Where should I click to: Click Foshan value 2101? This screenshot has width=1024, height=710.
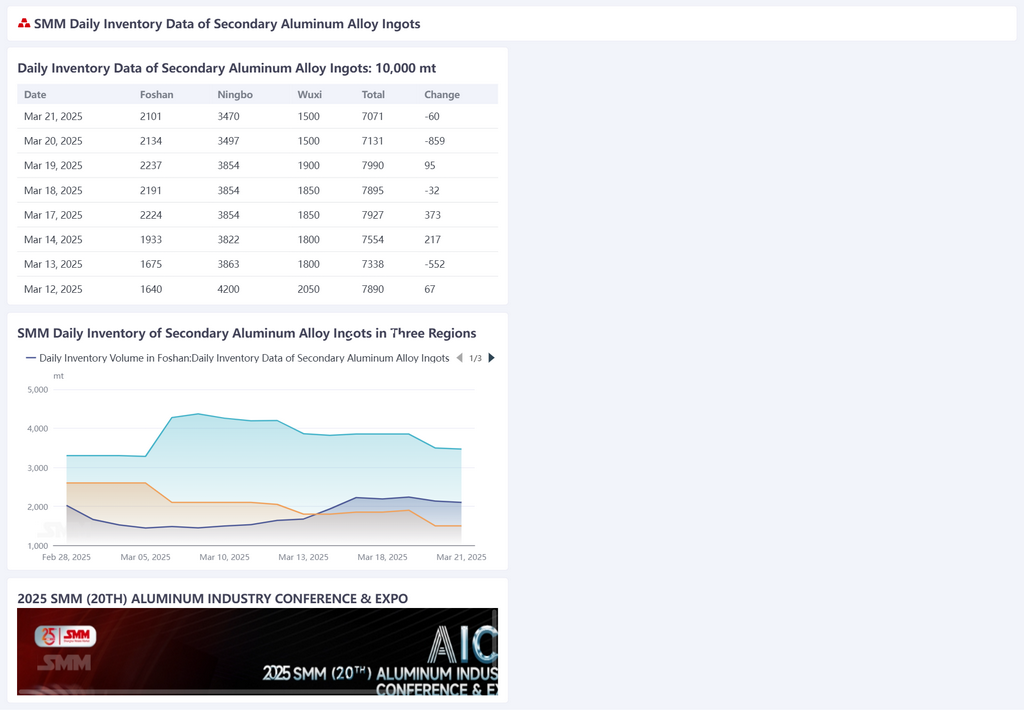(151, 116)
